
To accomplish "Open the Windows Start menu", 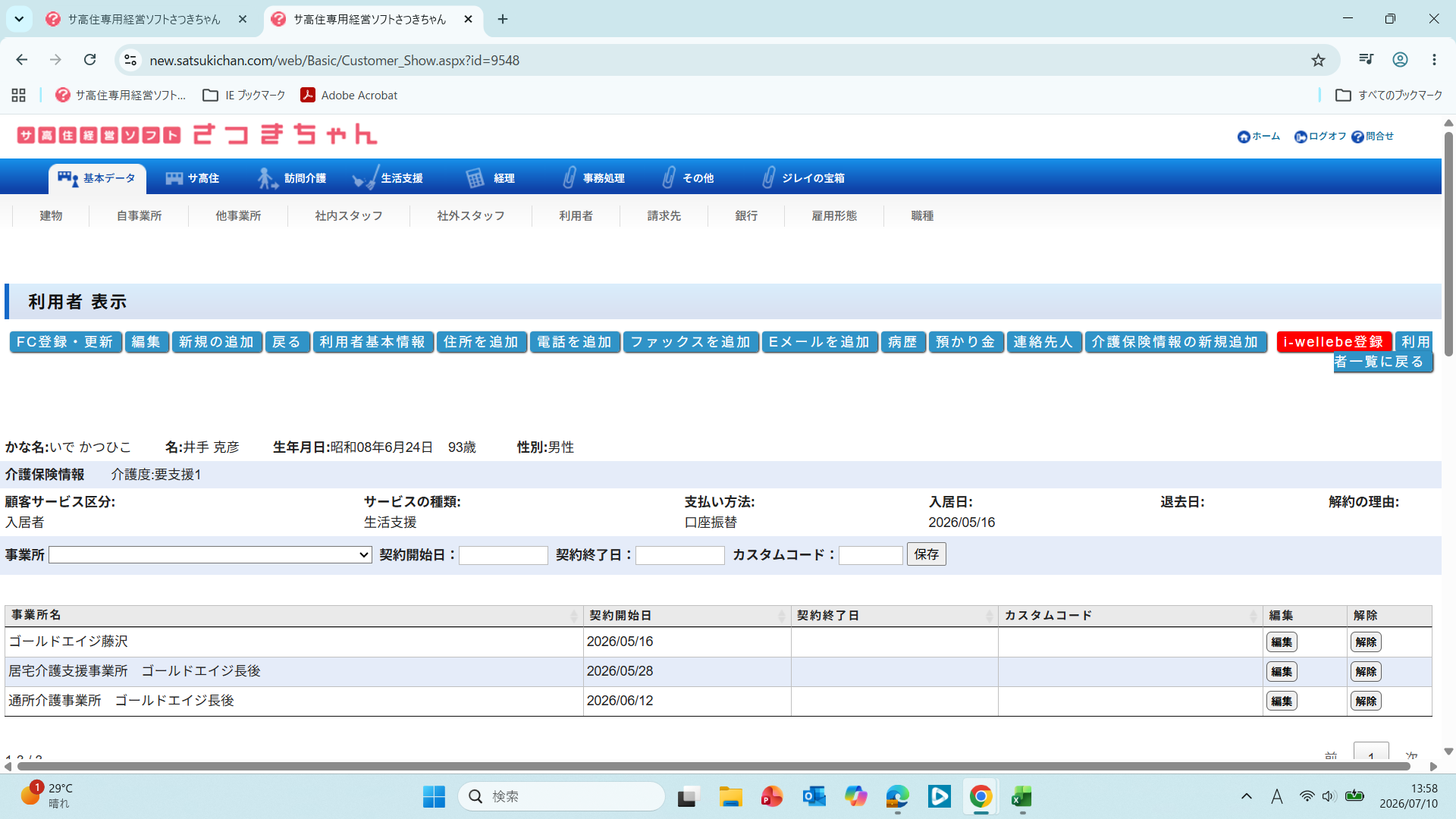I will (434, 796).
